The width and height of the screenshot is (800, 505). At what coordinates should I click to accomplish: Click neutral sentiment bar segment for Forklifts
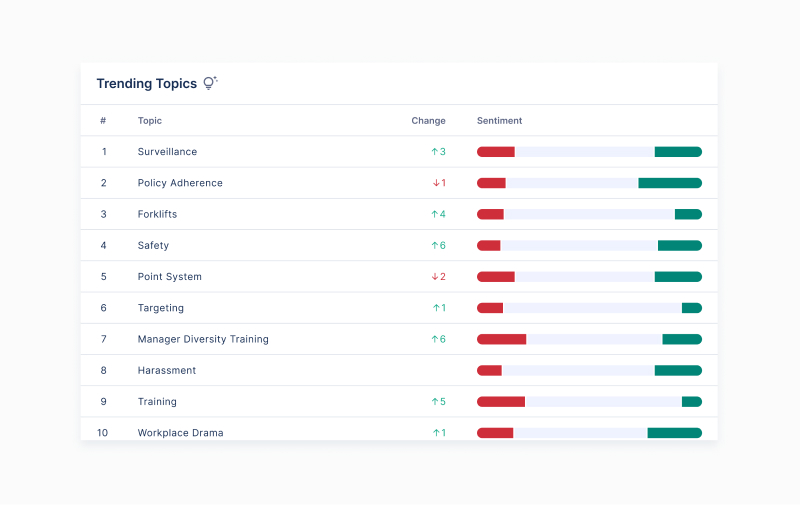[589, 214]
